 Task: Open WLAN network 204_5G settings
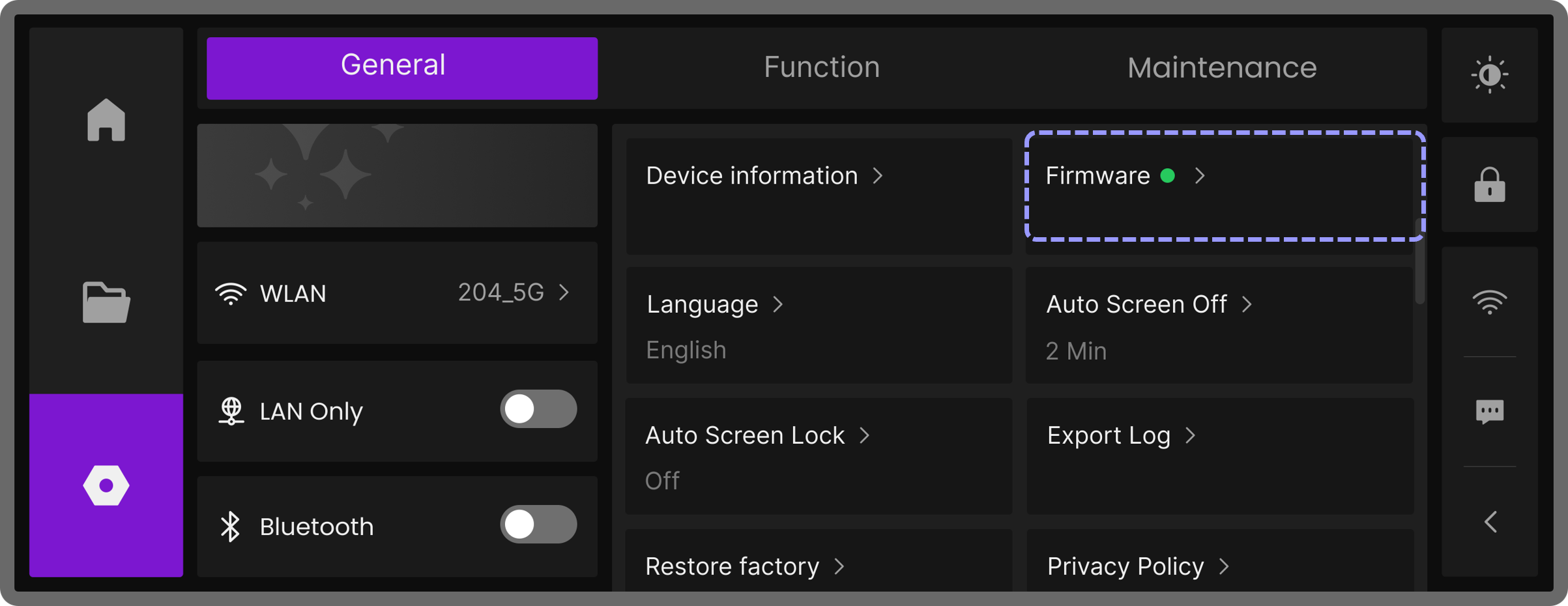[x=397, y=293]
